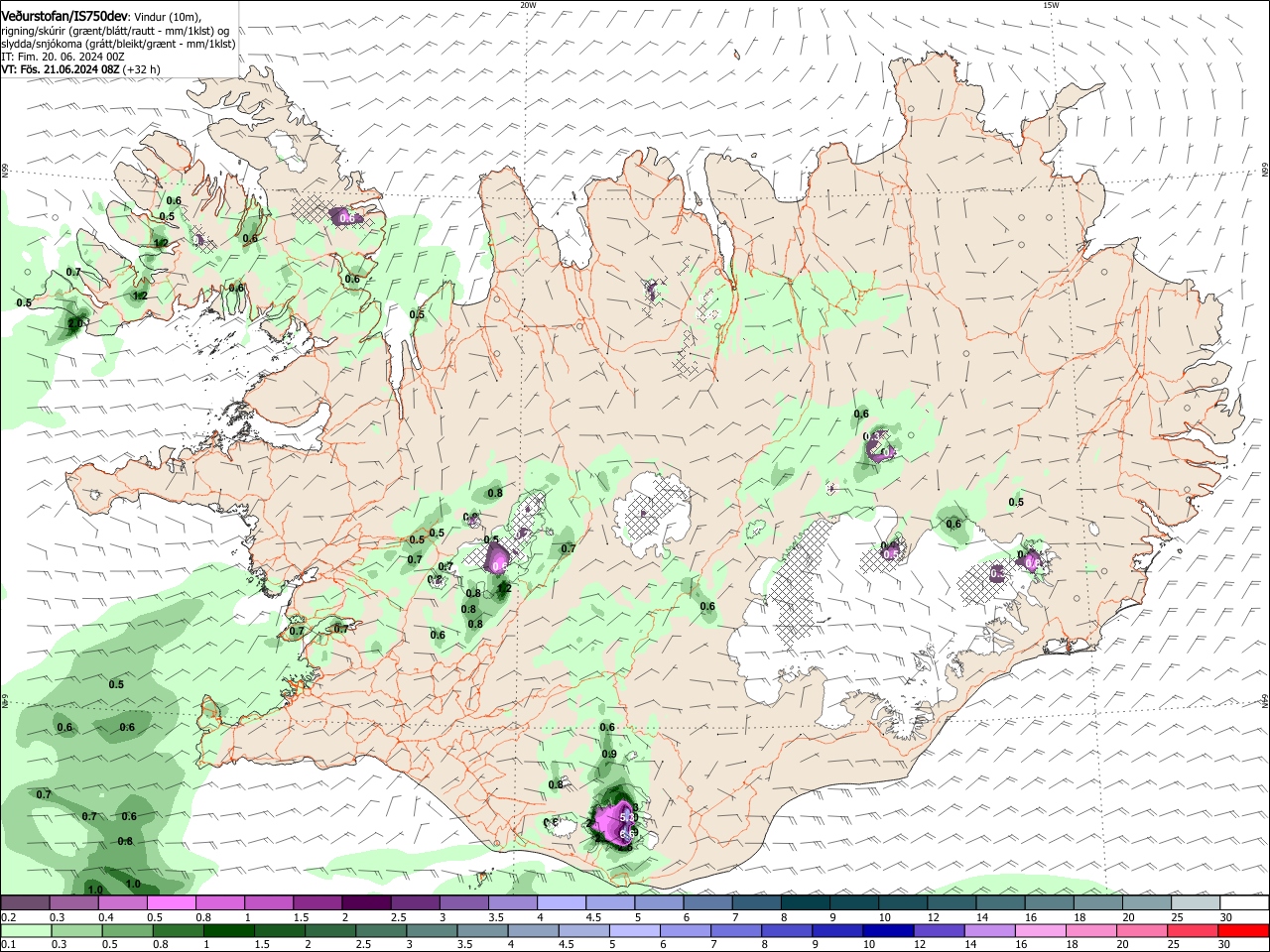Screen dimensions: 1270x952
Task: Click the '0.9' precipitation value on the map
Action: click(609, 755)
